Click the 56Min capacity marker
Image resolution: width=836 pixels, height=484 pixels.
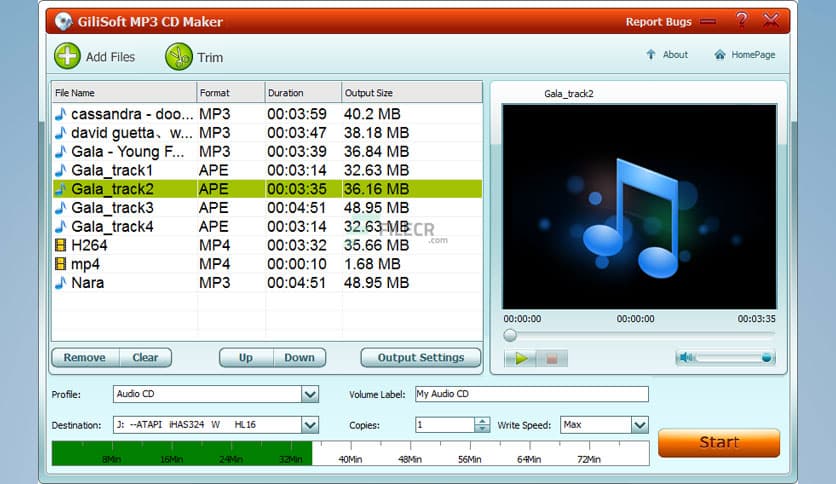(x=469, y=459)
